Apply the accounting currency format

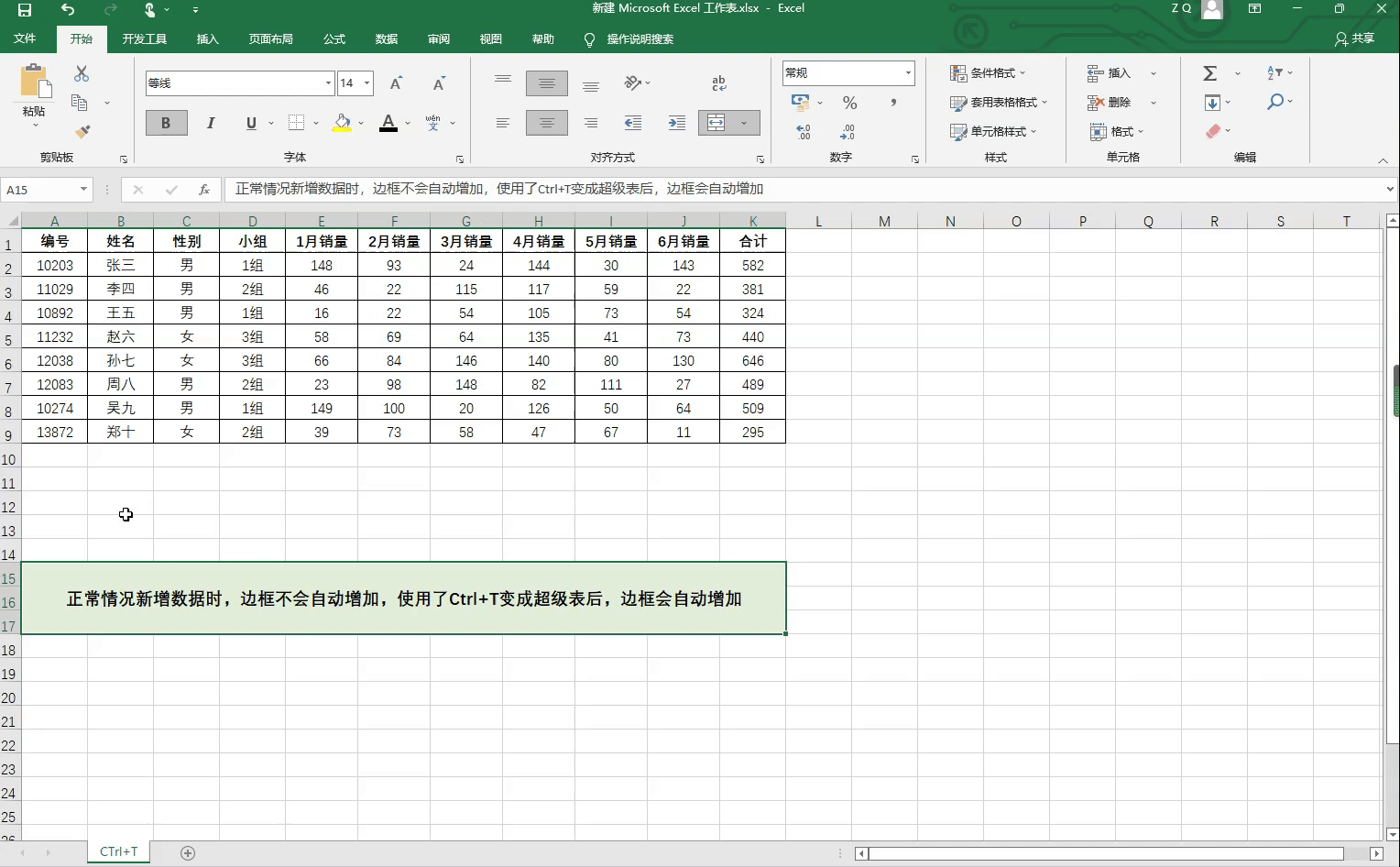click(800, 102)
